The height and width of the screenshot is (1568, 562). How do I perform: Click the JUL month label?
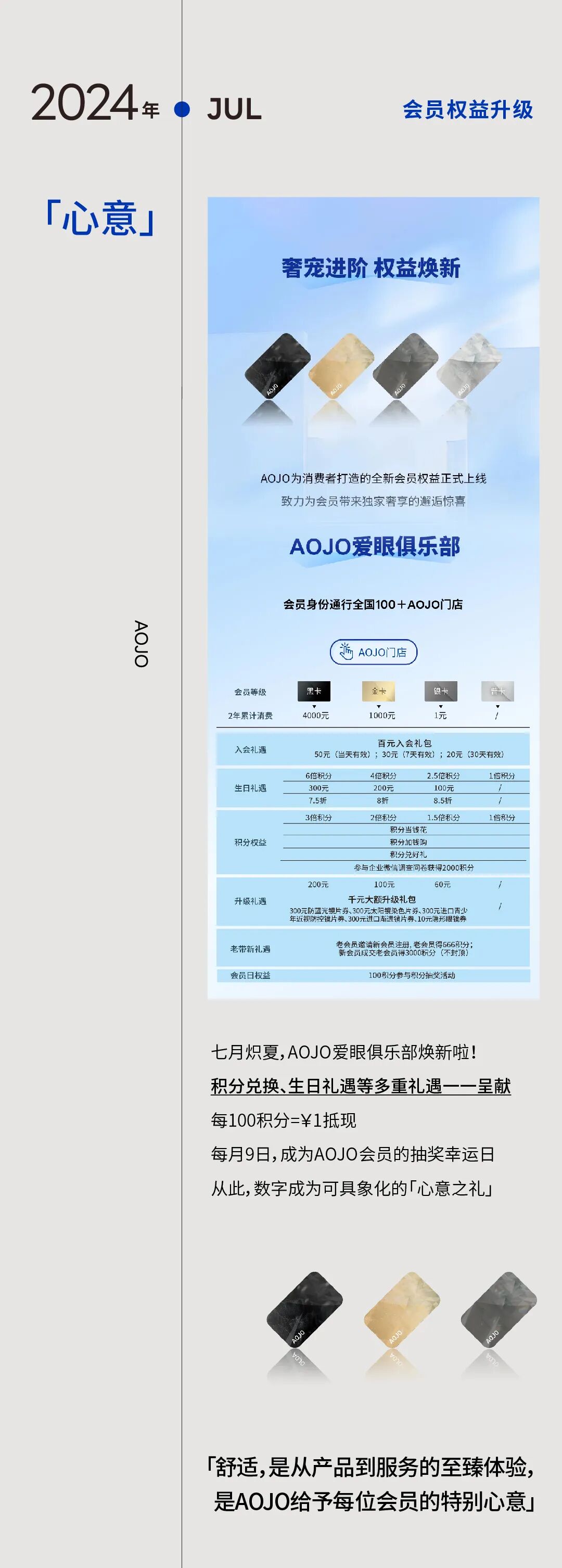tap(234, 110)
